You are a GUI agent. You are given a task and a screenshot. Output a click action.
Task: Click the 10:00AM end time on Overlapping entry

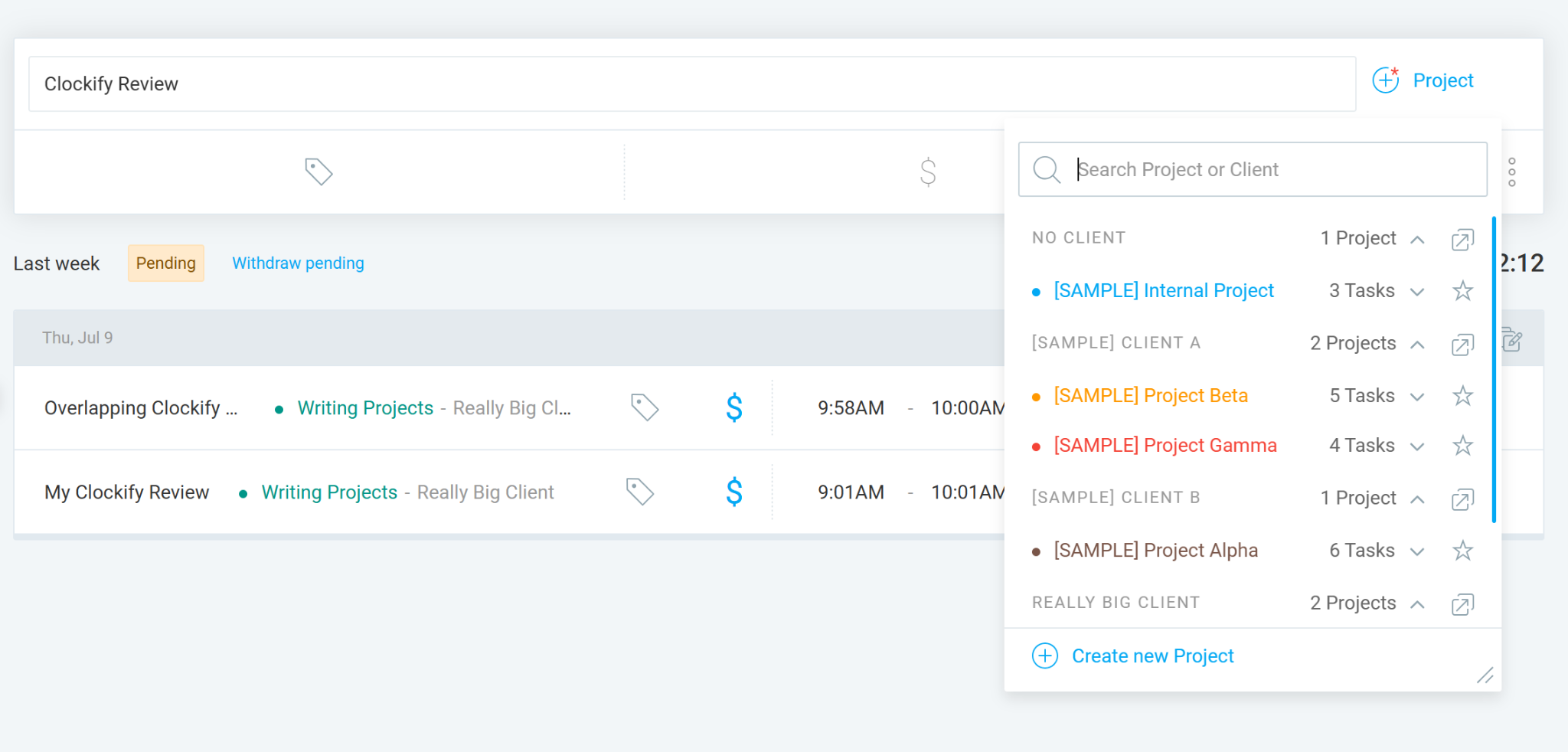tap(968, 408)
